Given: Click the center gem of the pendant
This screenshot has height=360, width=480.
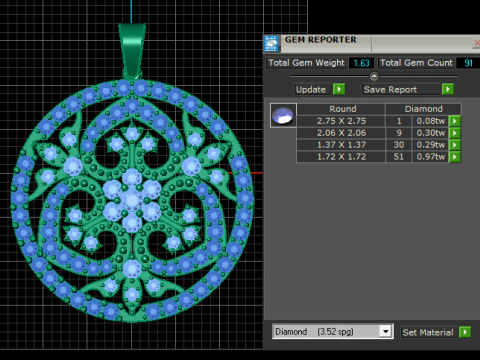Looking at the screenshot, I should [132, 201].
